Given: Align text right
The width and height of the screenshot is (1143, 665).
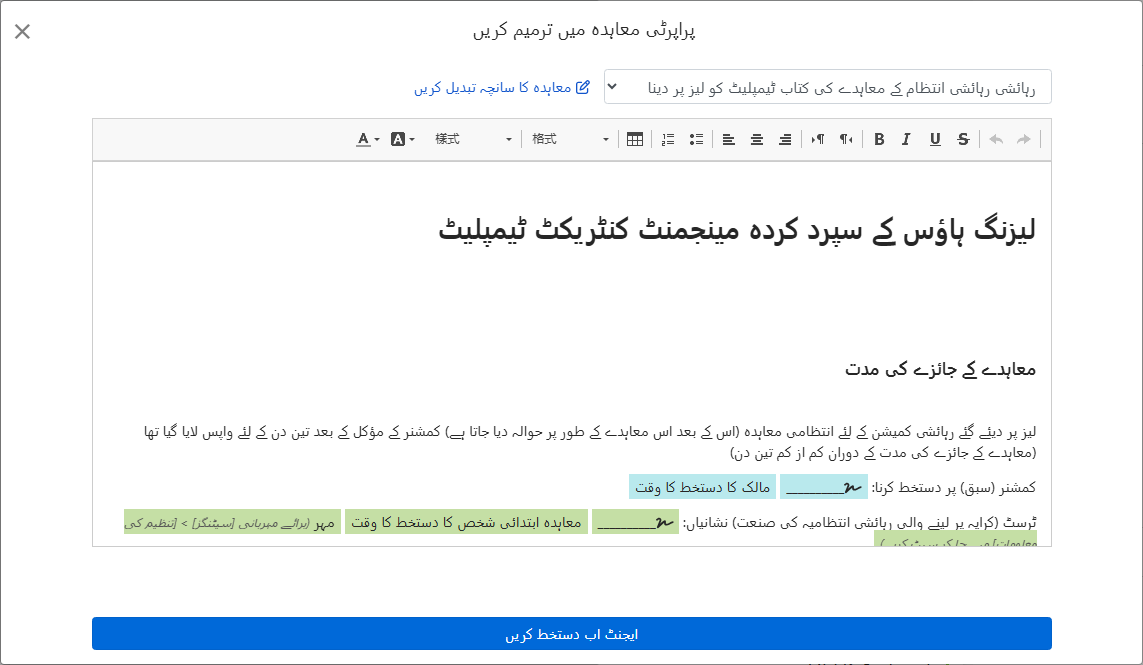Looking at the screenshot, I should (x=785, y=139).
